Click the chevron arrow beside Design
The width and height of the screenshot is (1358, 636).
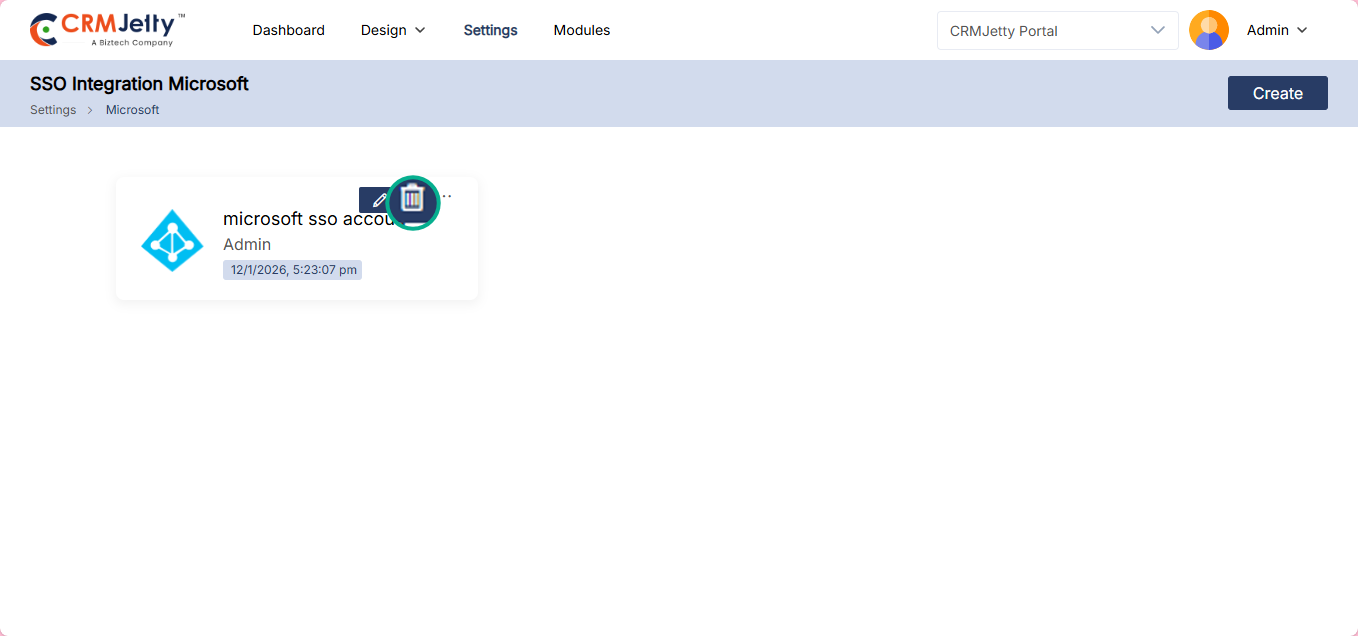pos(420,30)
